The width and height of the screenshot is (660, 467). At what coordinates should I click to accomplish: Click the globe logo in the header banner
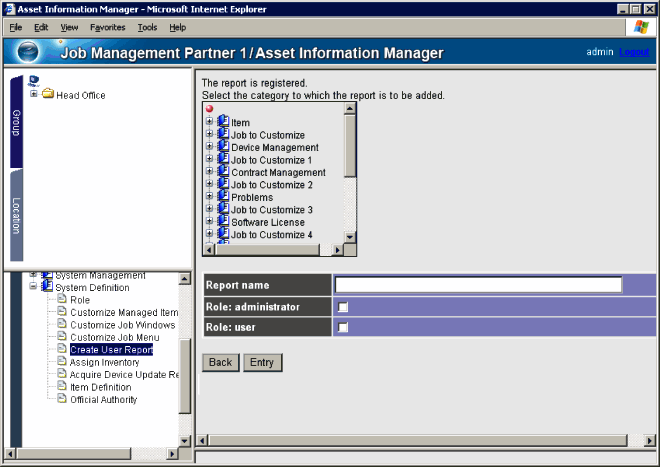click(x=28, y=52)
